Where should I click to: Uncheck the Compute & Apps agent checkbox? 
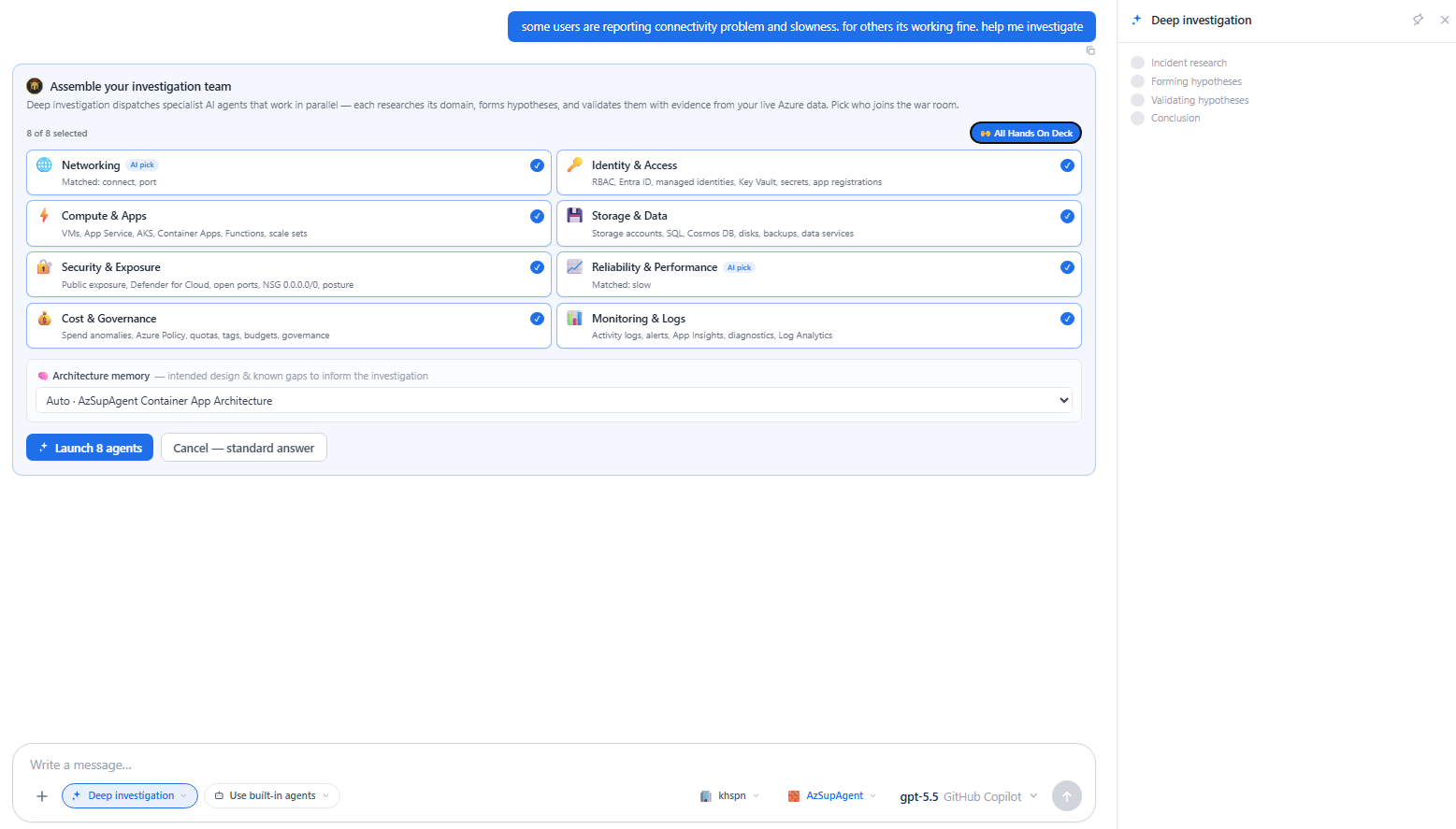coord(537,216)
